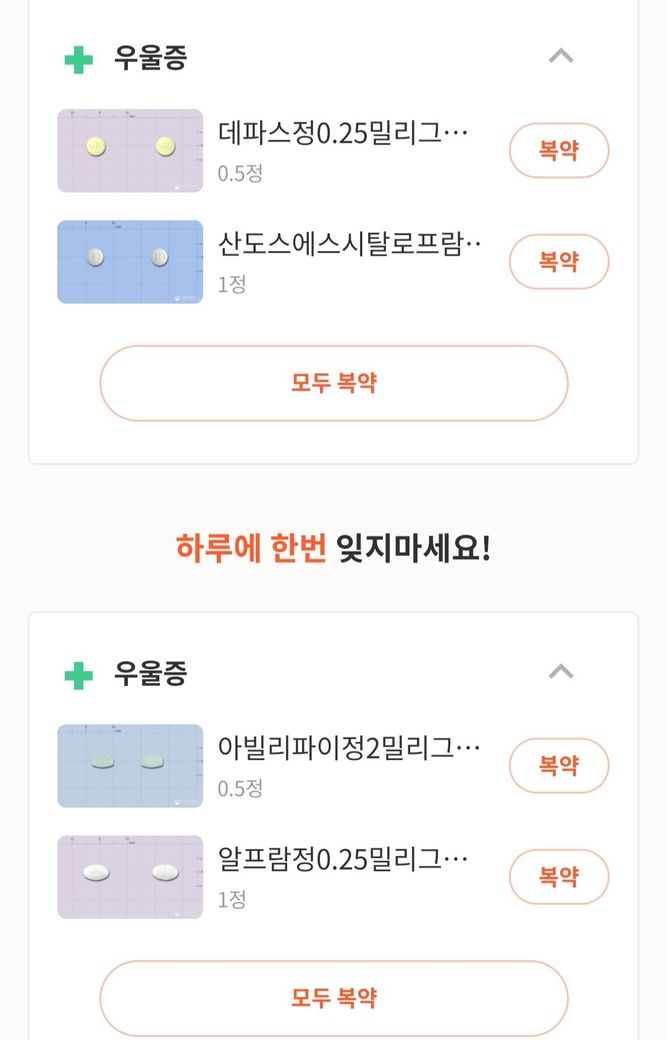Click green plus icon of 데파스정 group
The image size is (667, 1040).
coord(78,59)
